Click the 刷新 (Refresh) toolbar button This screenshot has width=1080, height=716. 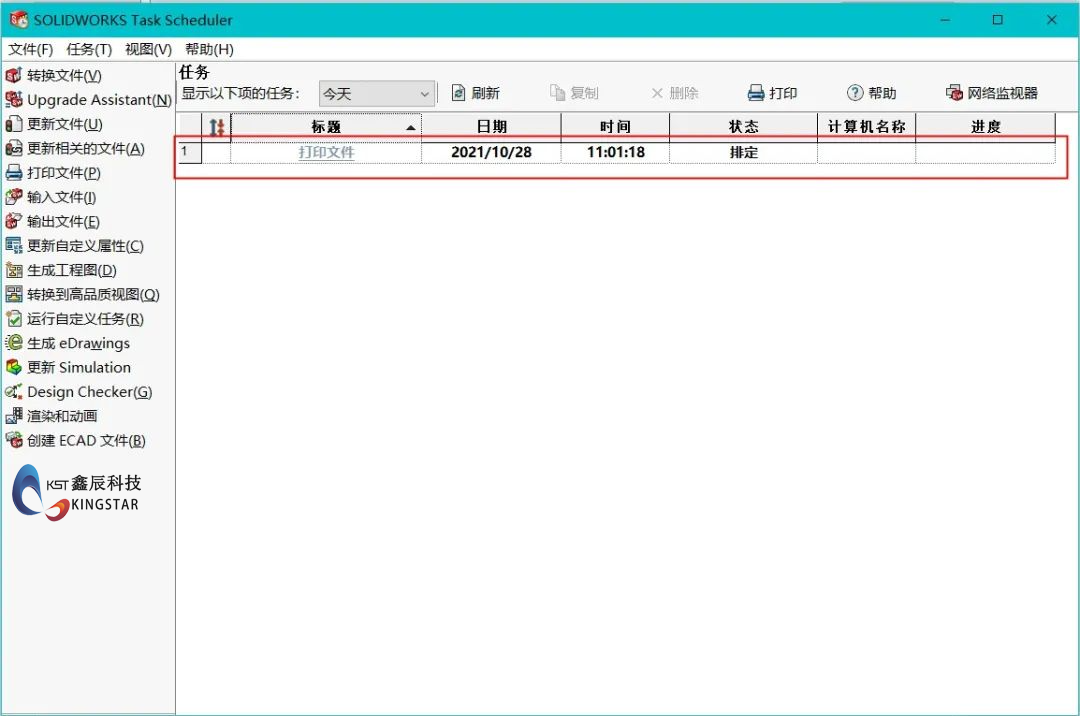[475, 93]
